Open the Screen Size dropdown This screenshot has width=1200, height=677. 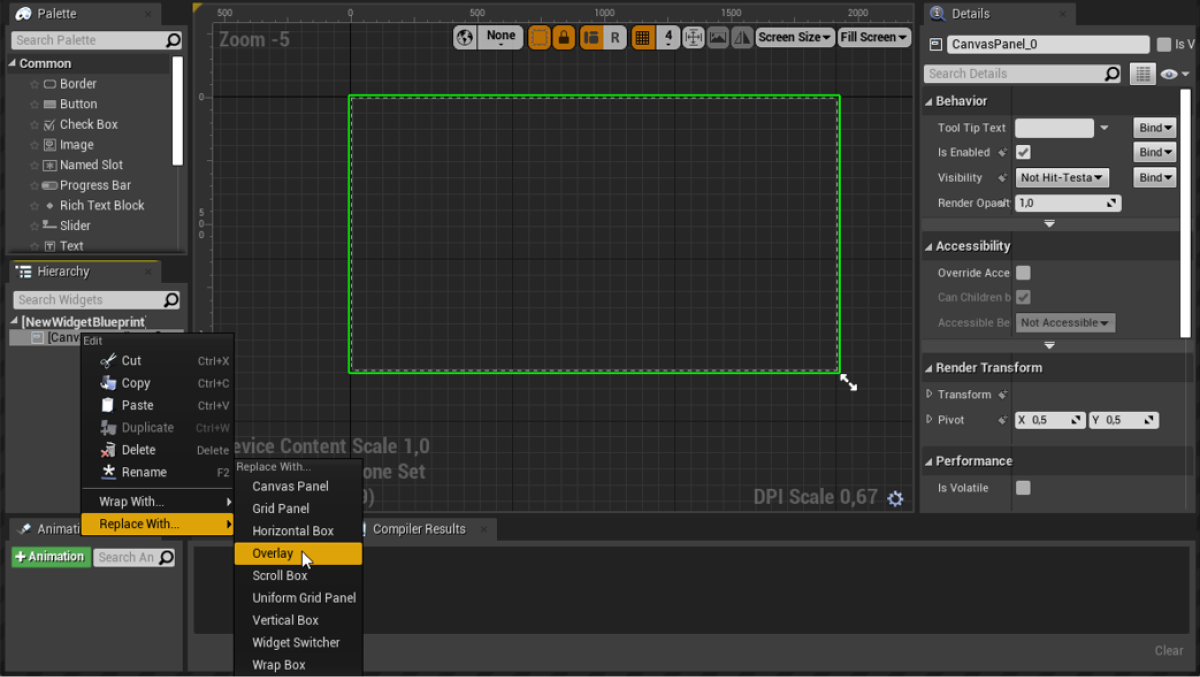click(x=794, y=38)
